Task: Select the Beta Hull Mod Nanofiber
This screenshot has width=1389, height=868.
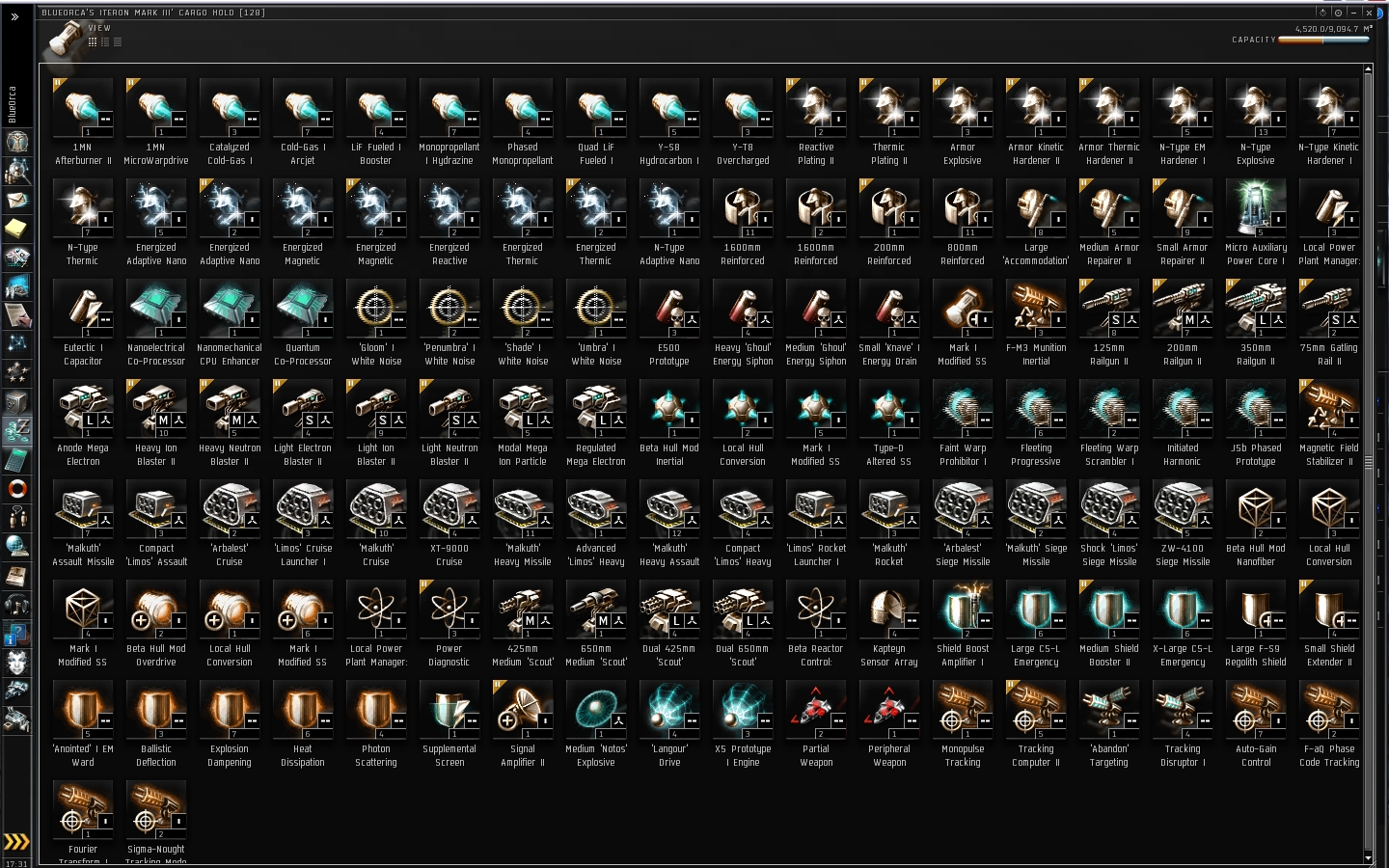Action: point(1256,524)
